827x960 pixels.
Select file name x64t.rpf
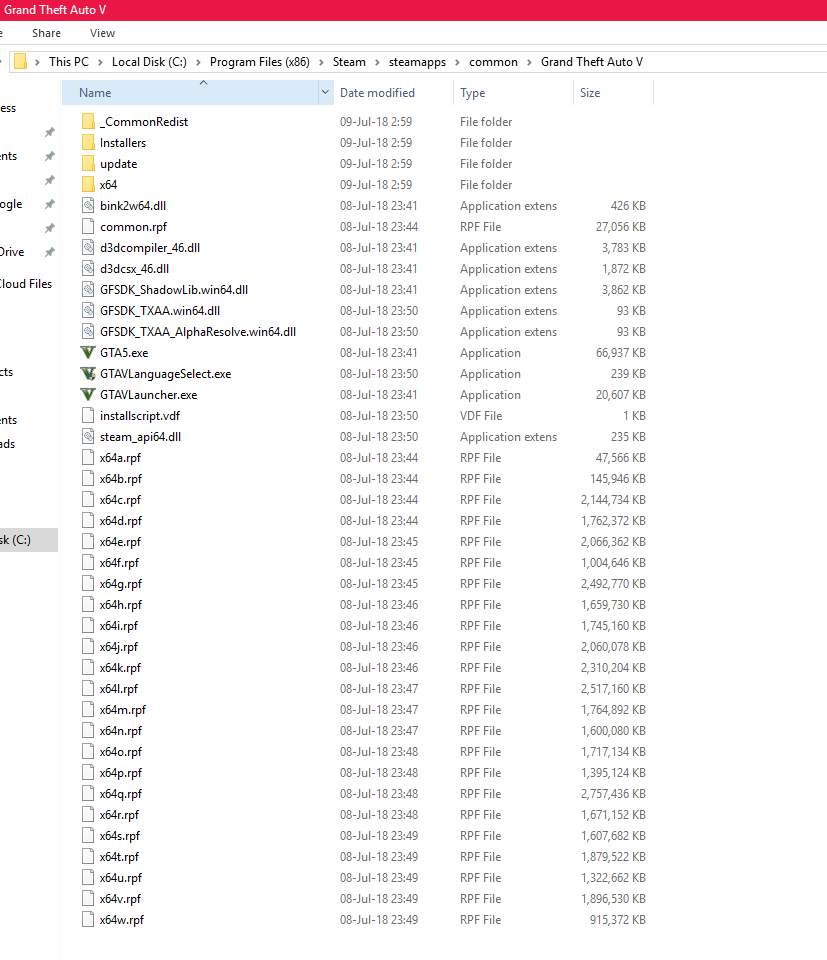point(119,857)
